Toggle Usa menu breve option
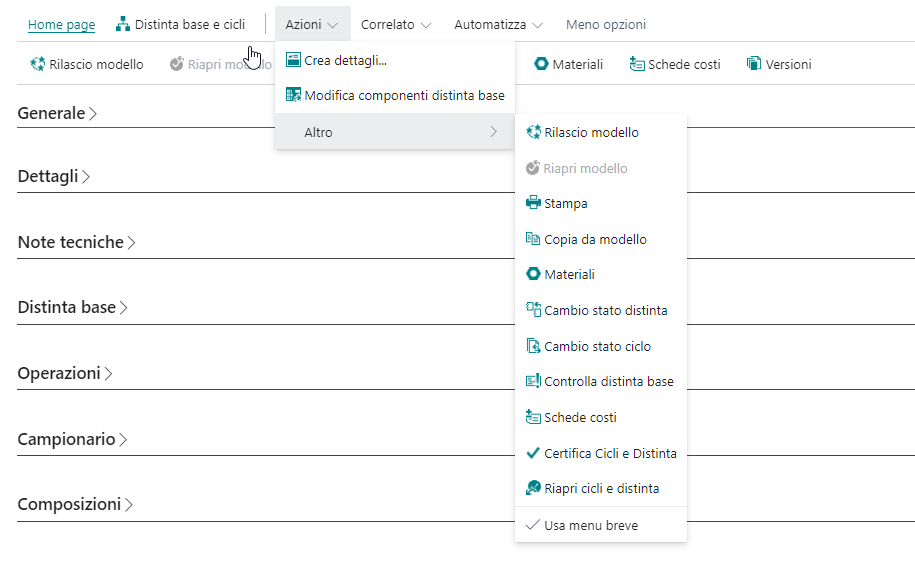 [600, 525]
